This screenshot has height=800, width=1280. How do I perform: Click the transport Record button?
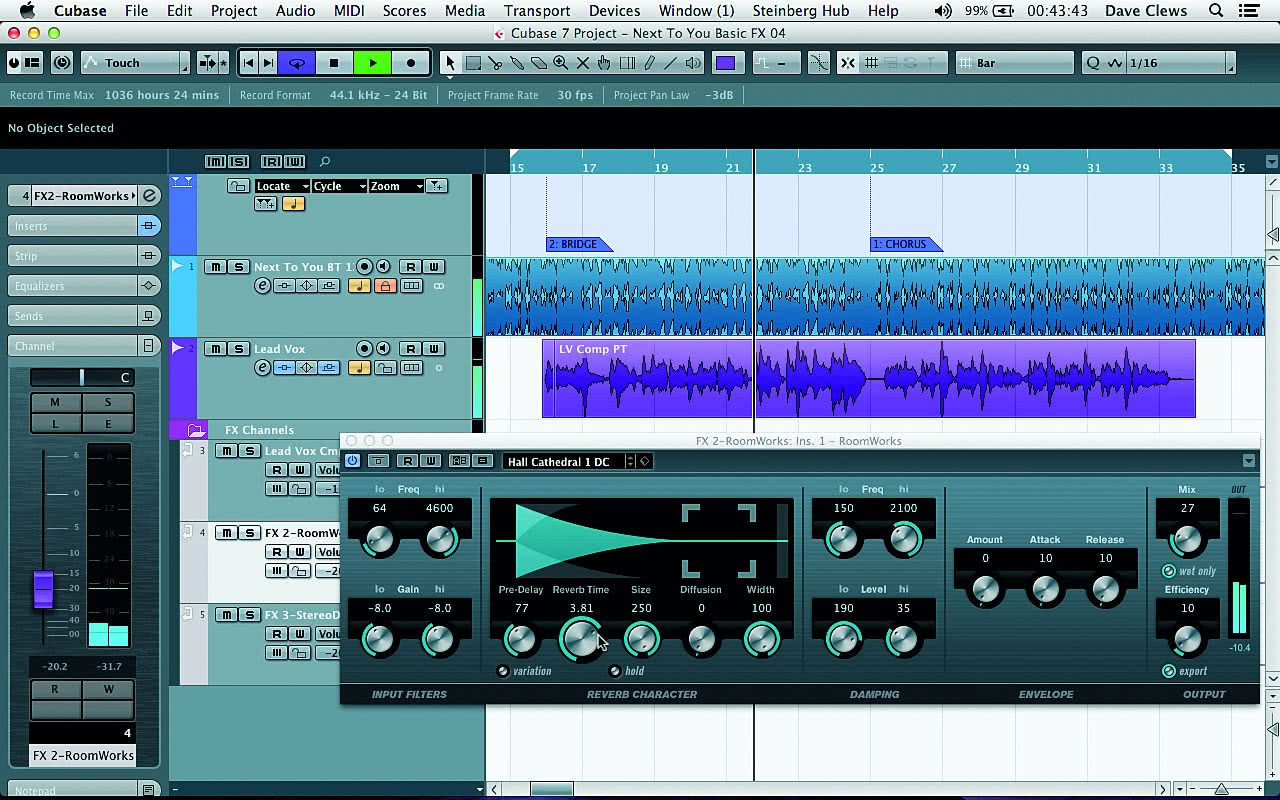[x=410, y=63]
